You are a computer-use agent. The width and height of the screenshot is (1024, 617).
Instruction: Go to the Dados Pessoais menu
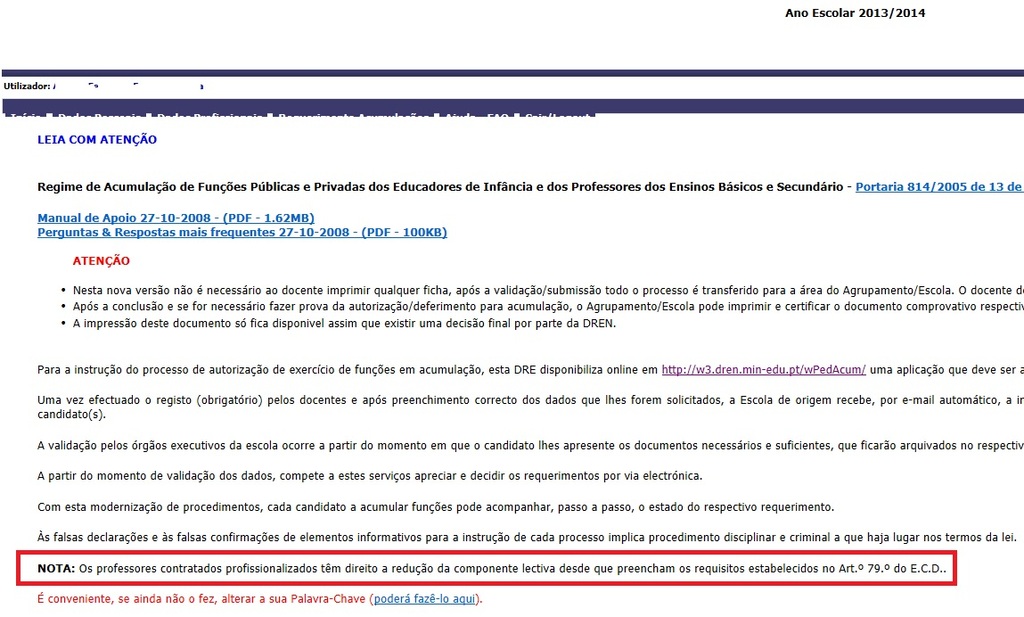click(x=98, y=117)
